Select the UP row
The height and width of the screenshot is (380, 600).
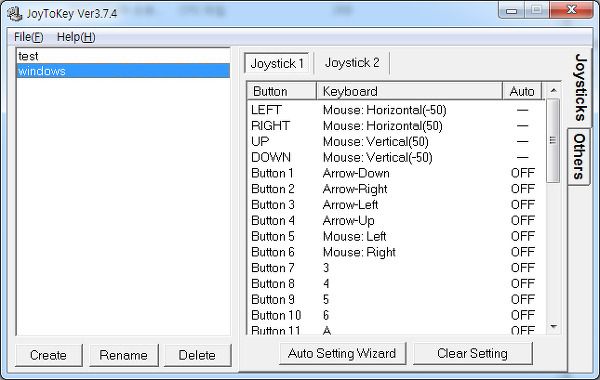point(396,142)
